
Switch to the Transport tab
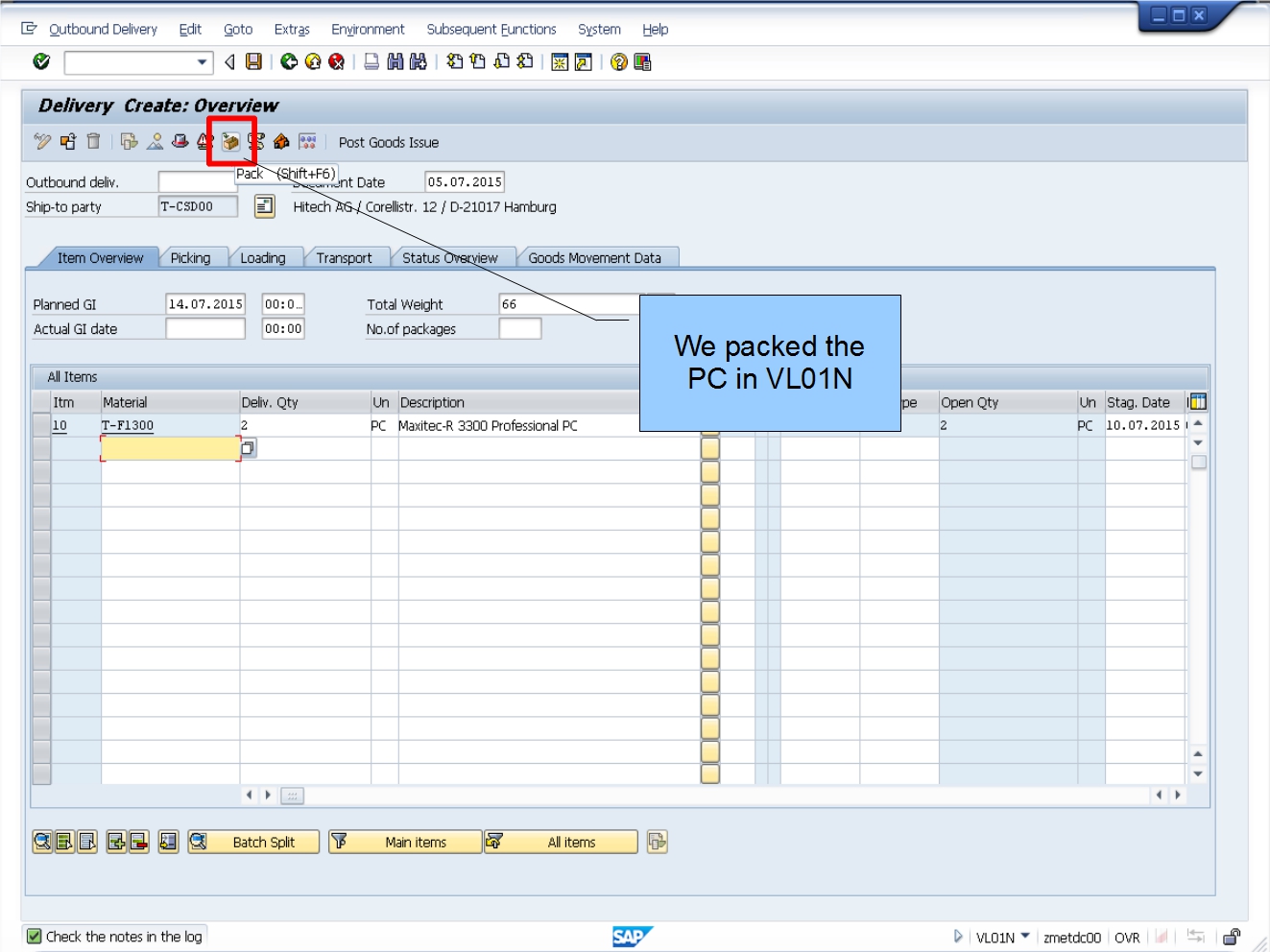[344, 258]
